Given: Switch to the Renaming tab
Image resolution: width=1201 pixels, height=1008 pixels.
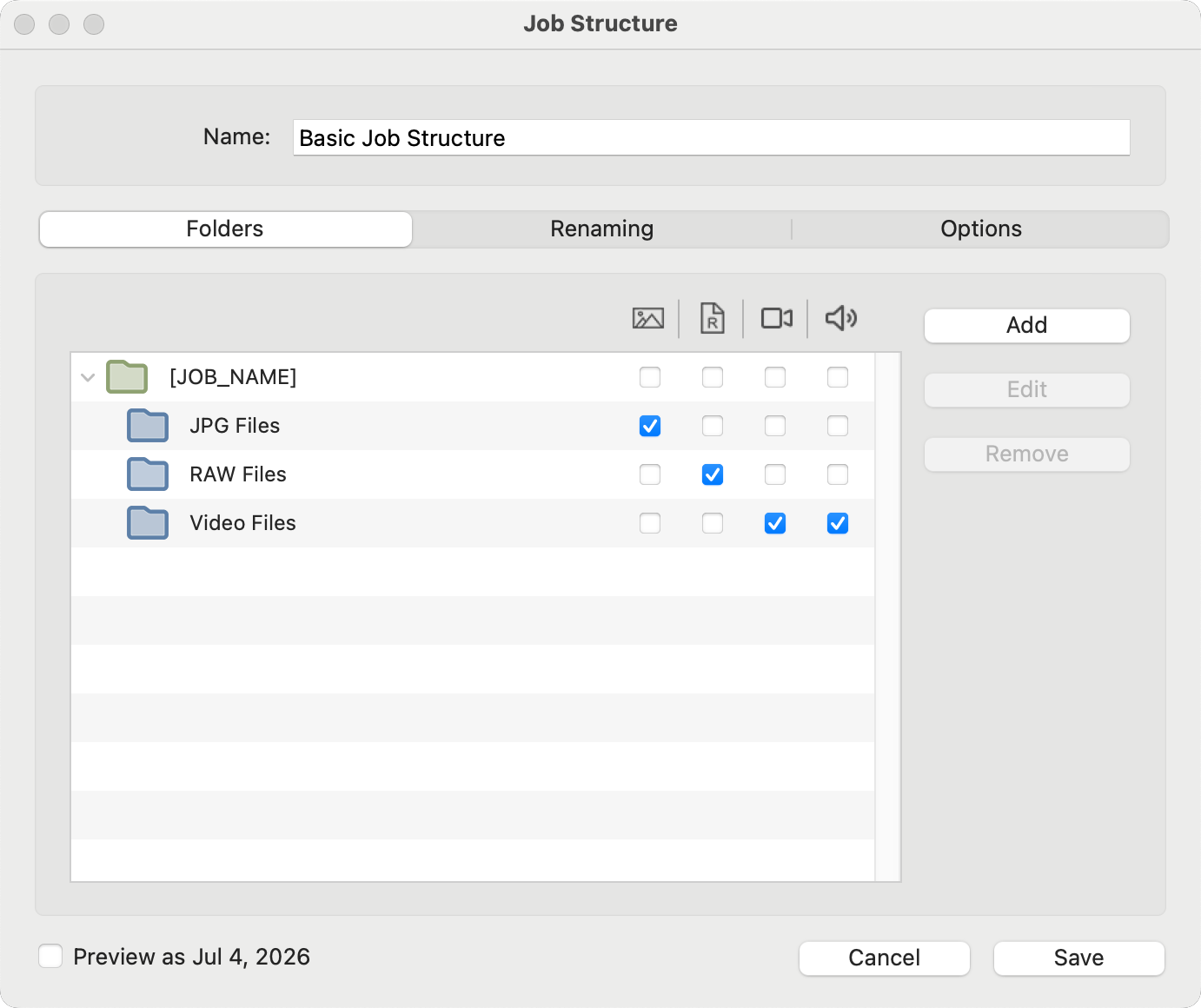Looking at the screenshot, I should pos(601,229).
